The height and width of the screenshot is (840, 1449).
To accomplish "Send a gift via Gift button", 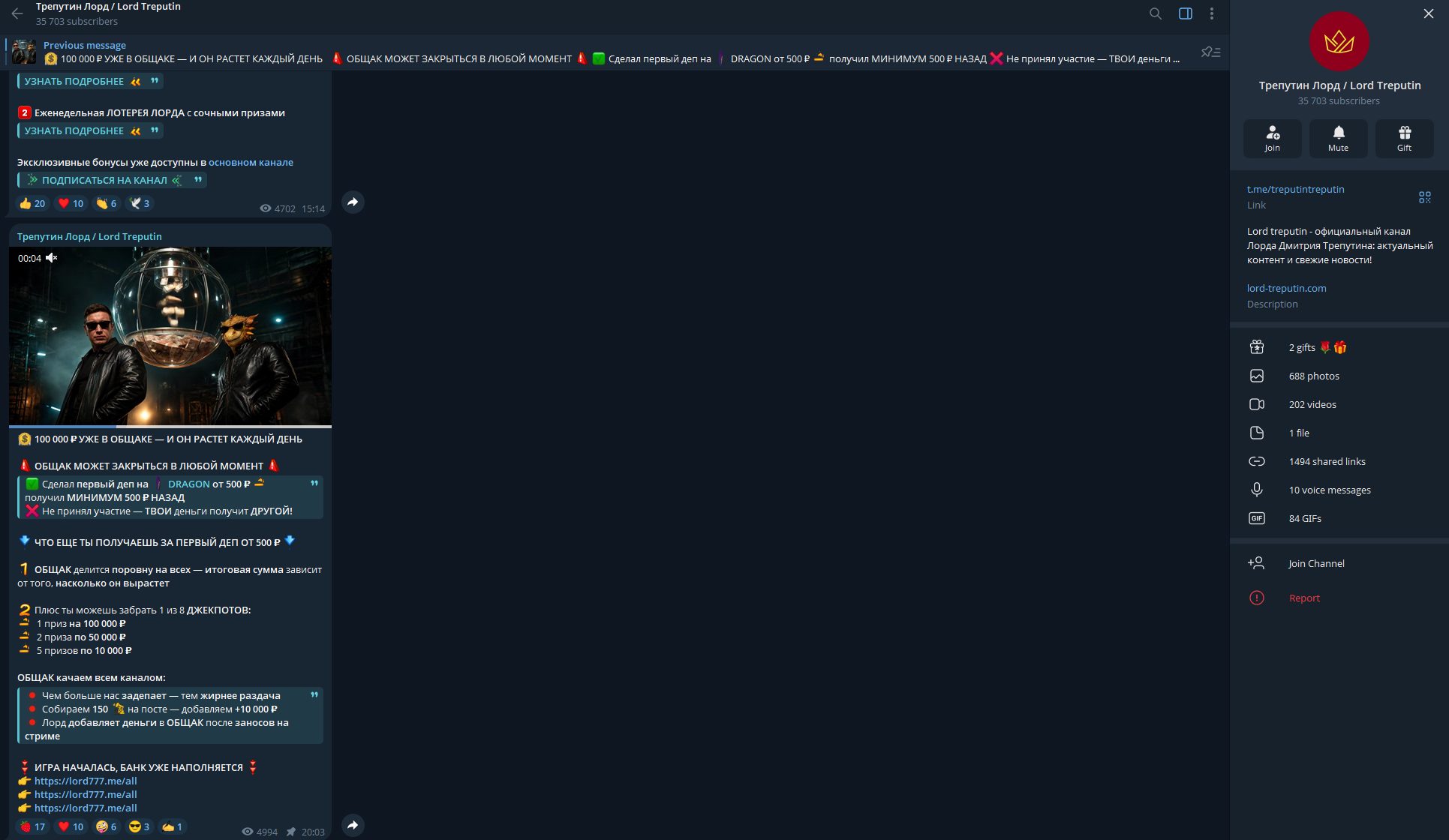I will pyautogui.click(x=1405, y=139).
